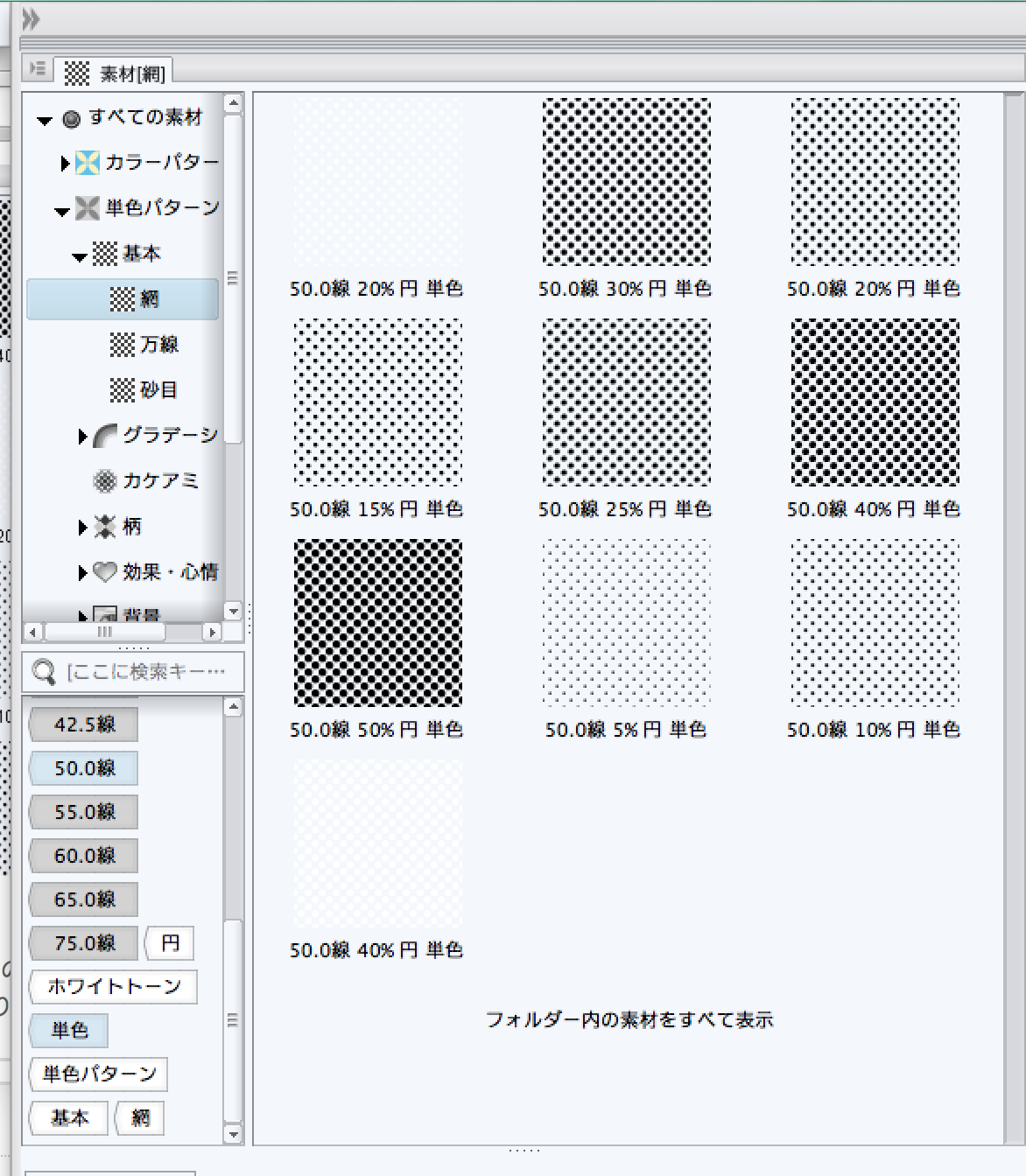Expand the 柄 folder

[82, 527]
